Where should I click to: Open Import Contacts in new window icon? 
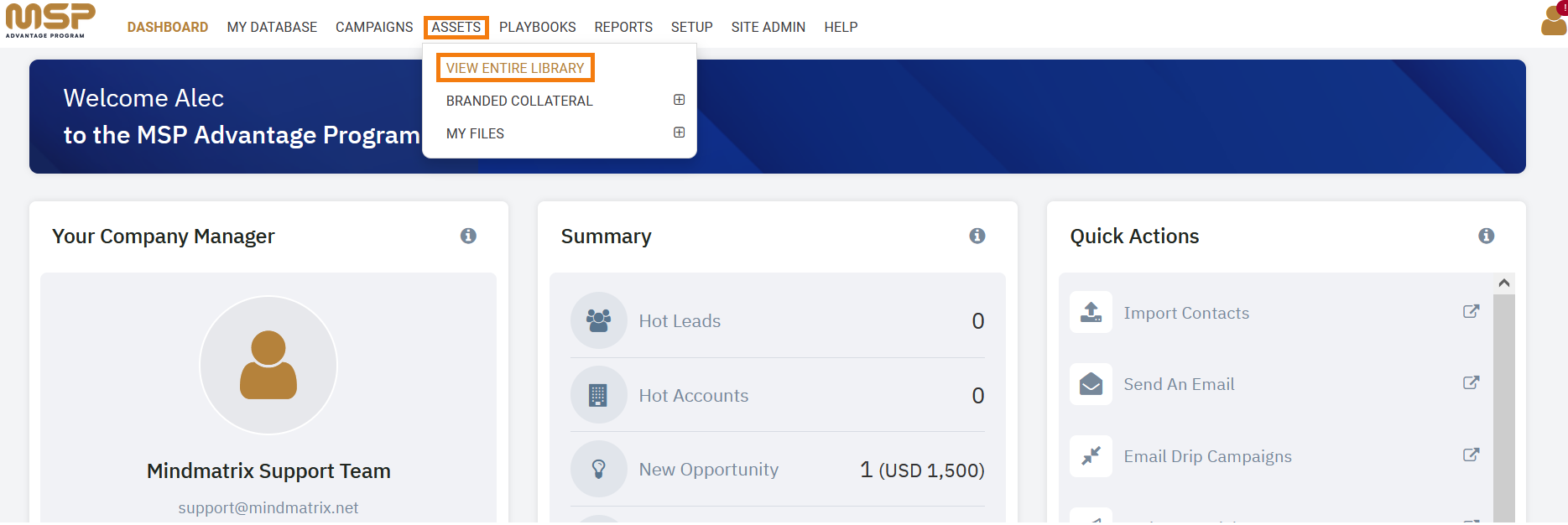point(1471,311)
